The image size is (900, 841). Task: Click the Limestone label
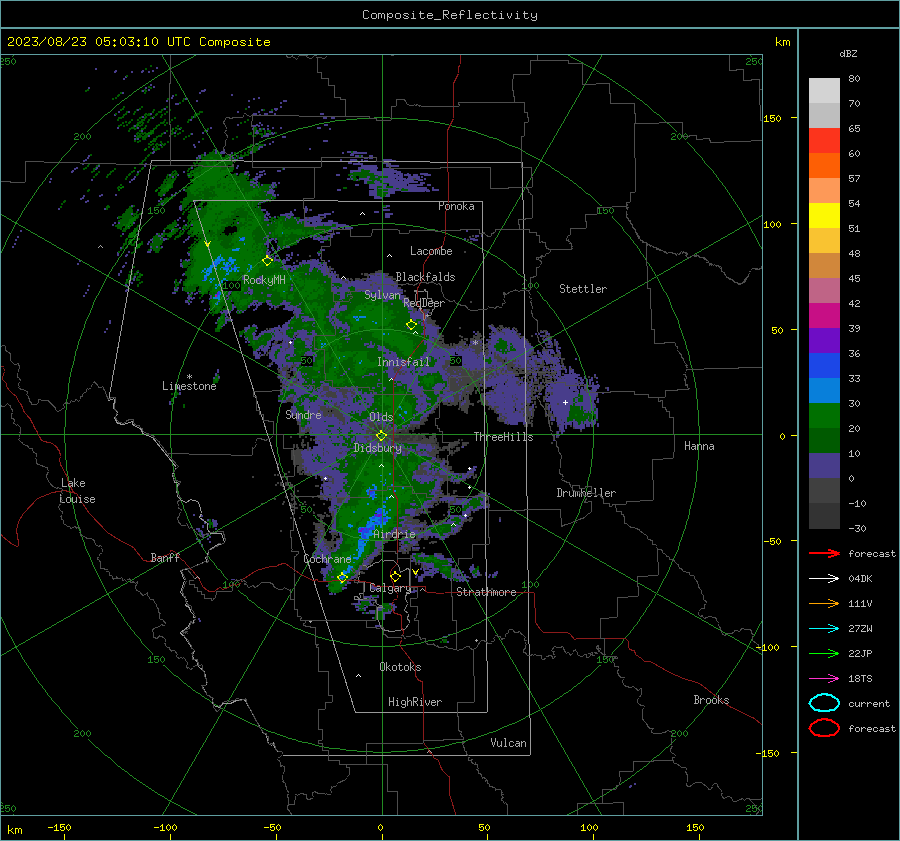[189, 386]
